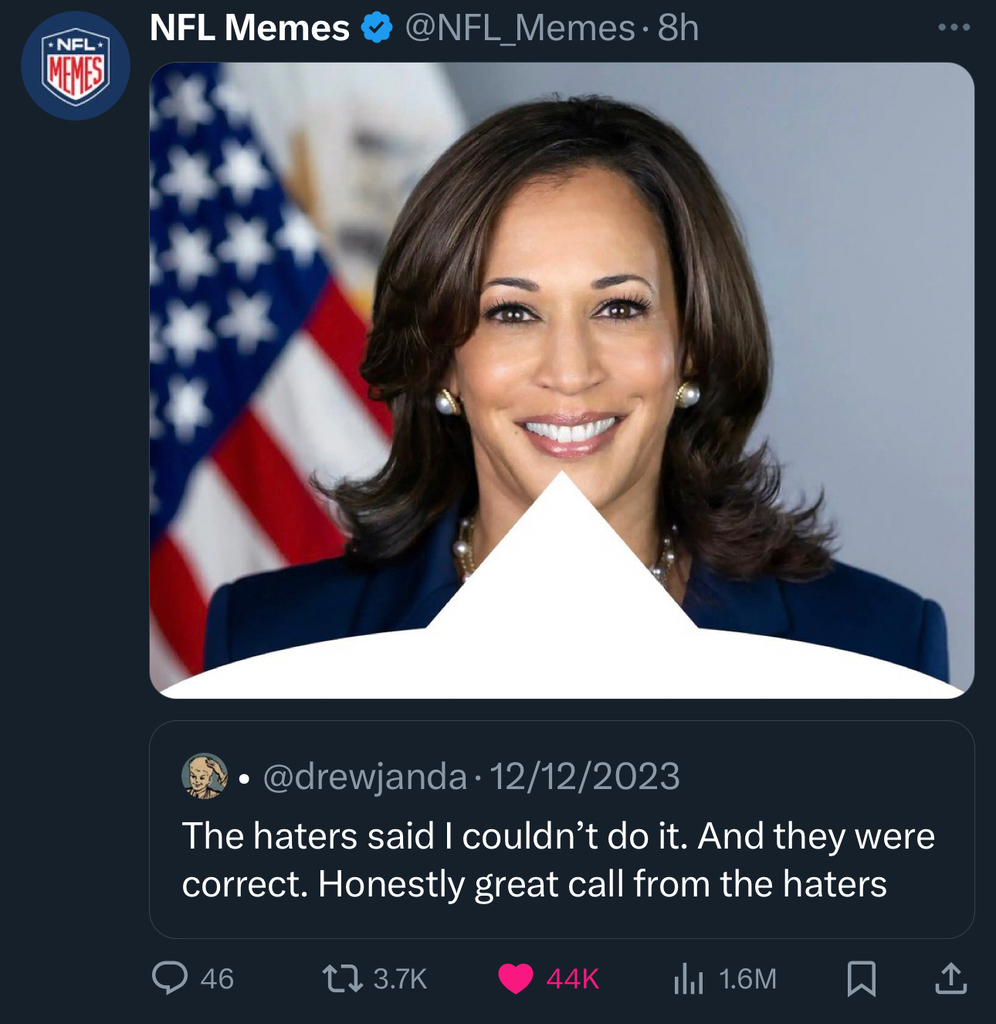Expand the tweet's portrait photo
Screen dimensions: 996x1024
point(561,380)
